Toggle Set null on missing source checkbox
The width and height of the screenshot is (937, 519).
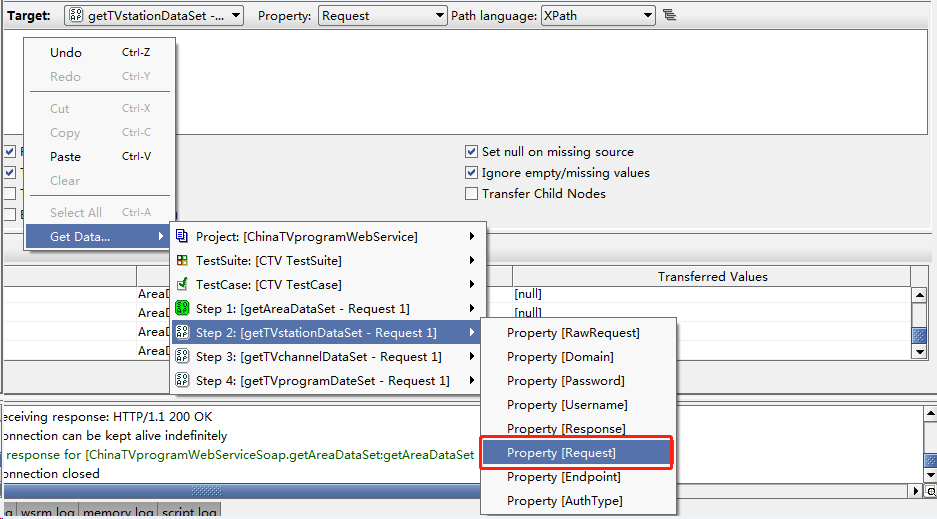[x=471, y=152]
